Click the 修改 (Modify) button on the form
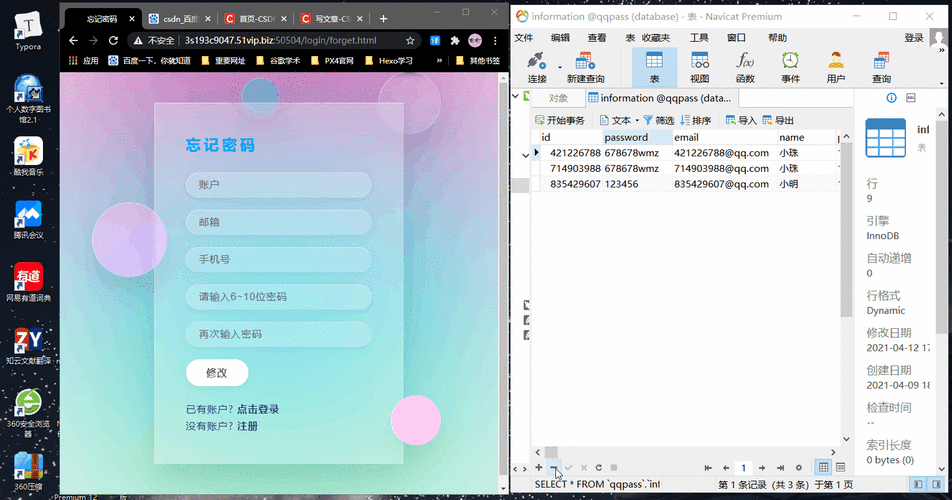The width and height of the screenshot is (952, 500). tap(216, 373)
